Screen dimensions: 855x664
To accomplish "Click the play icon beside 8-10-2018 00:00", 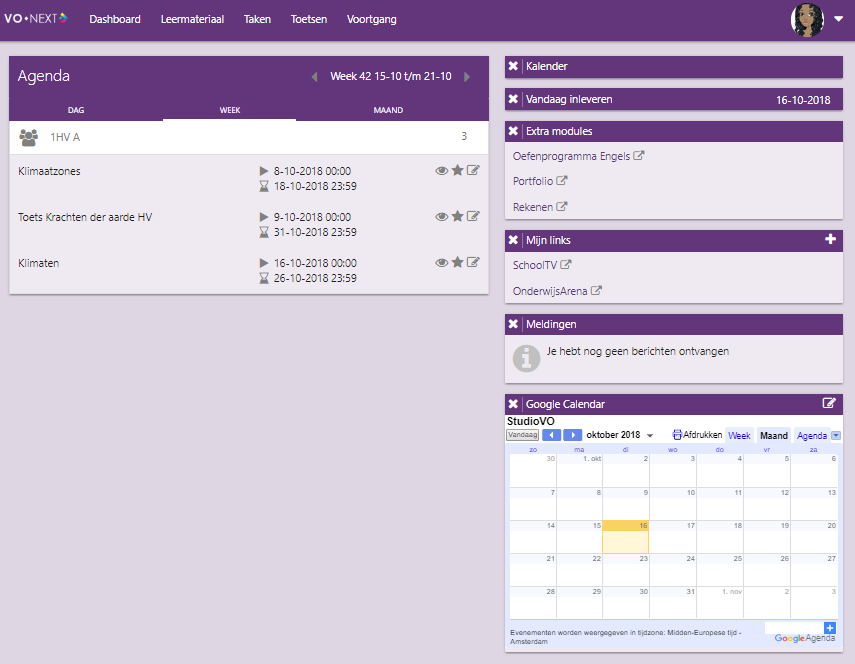I will [264, 171].
